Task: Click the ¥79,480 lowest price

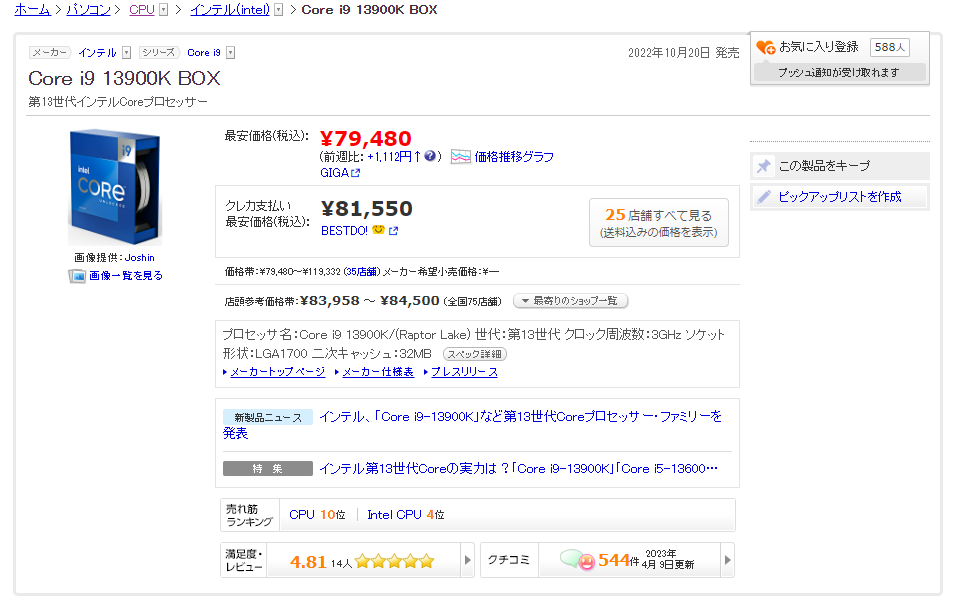Action: point(365,139)
